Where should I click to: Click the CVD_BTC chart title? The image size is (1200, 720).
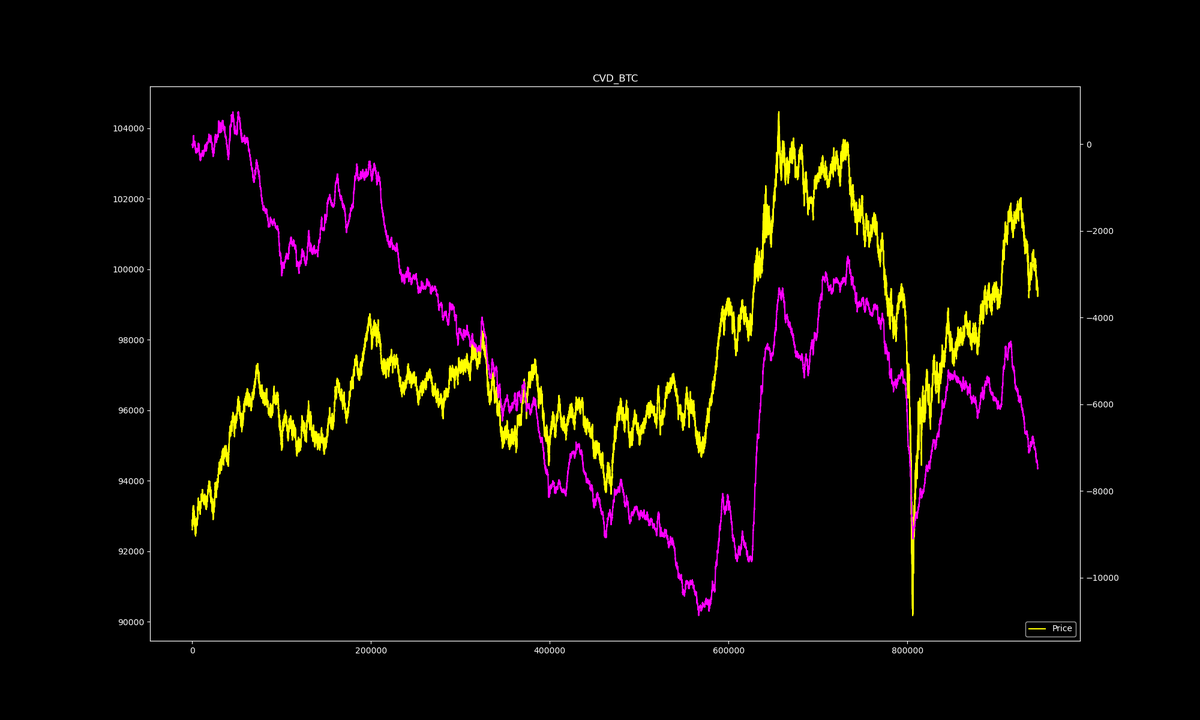tap(615, 78)
